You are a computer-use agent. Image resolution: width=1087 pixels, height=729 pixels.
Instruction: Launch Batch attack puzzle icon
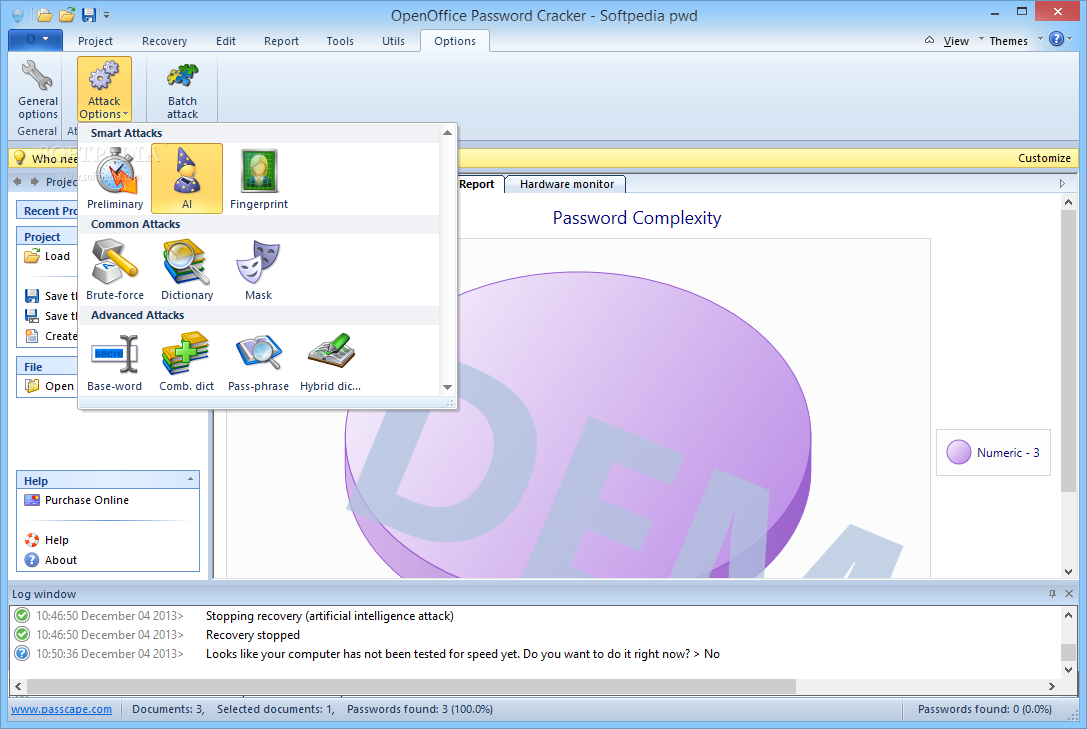pyautogui.click(x=182, y=89)
